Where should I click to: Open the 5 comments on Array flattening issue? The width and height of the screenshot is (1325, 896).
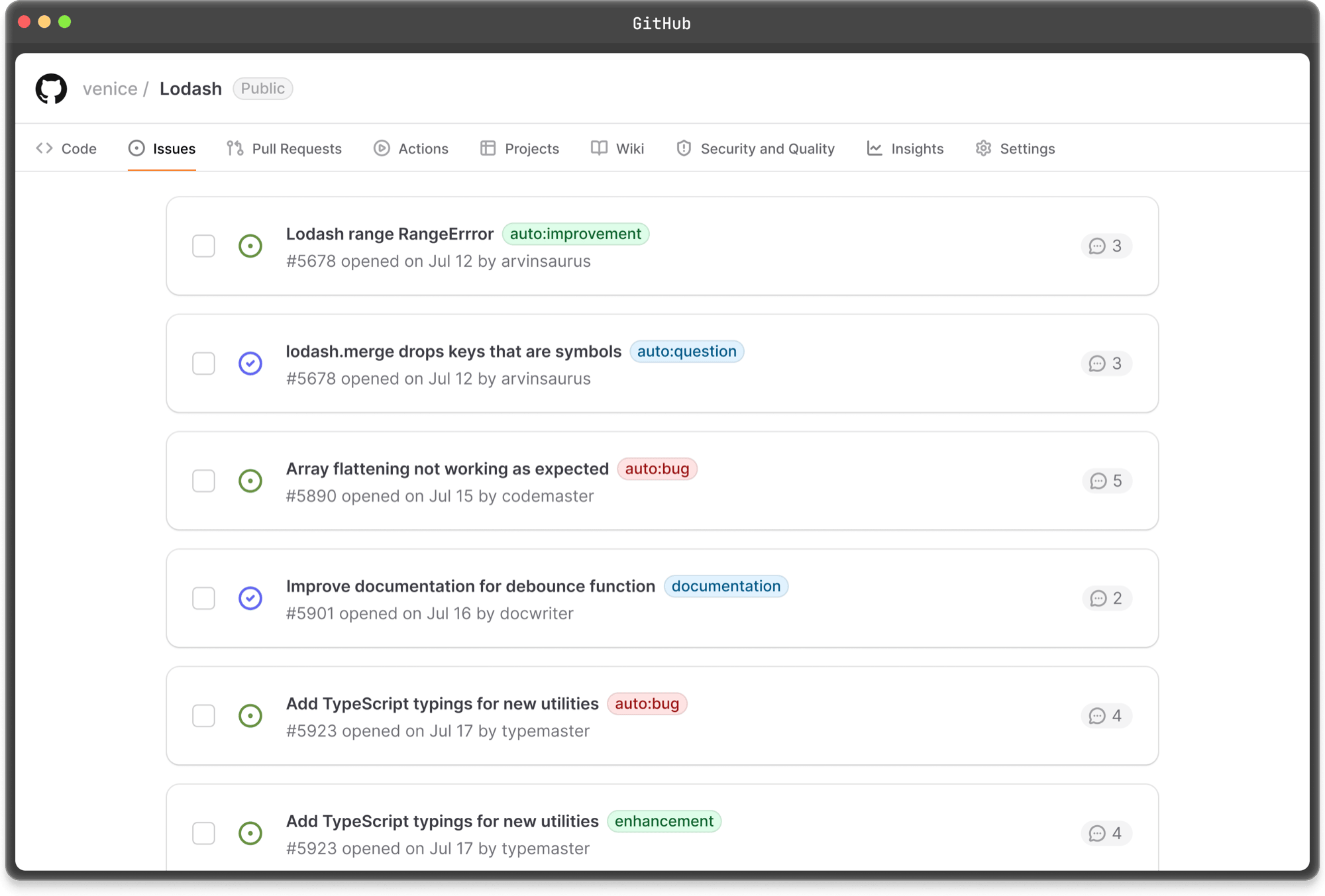point(1107,481)
